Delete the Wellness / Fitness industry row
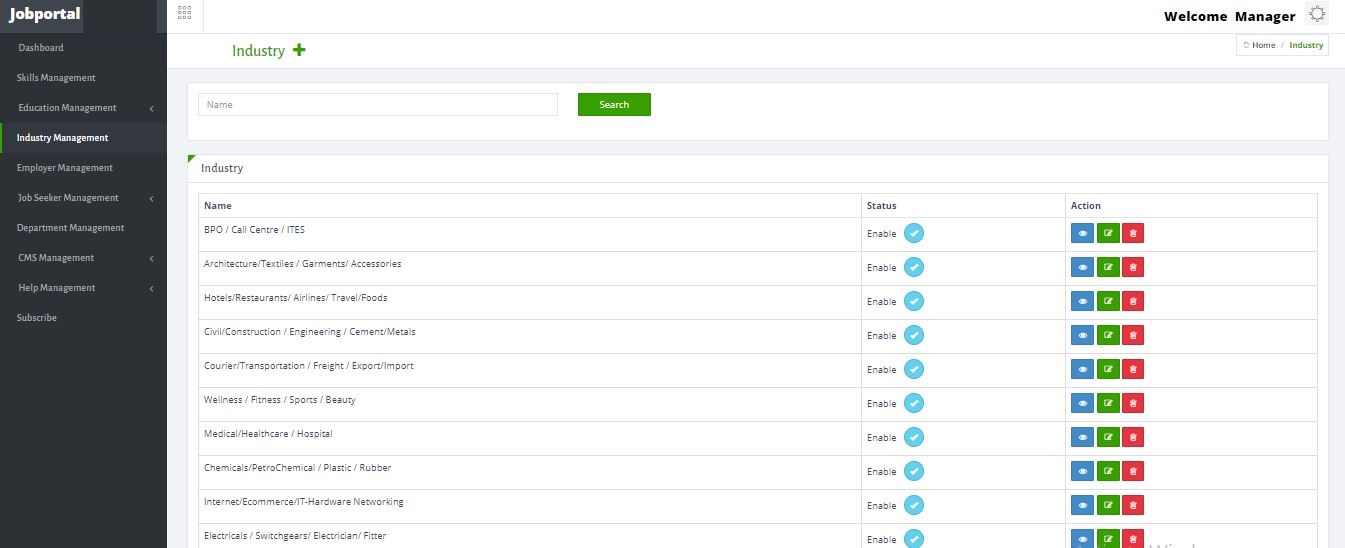Screen dimensions: 1345x548 pos(1133,403)
